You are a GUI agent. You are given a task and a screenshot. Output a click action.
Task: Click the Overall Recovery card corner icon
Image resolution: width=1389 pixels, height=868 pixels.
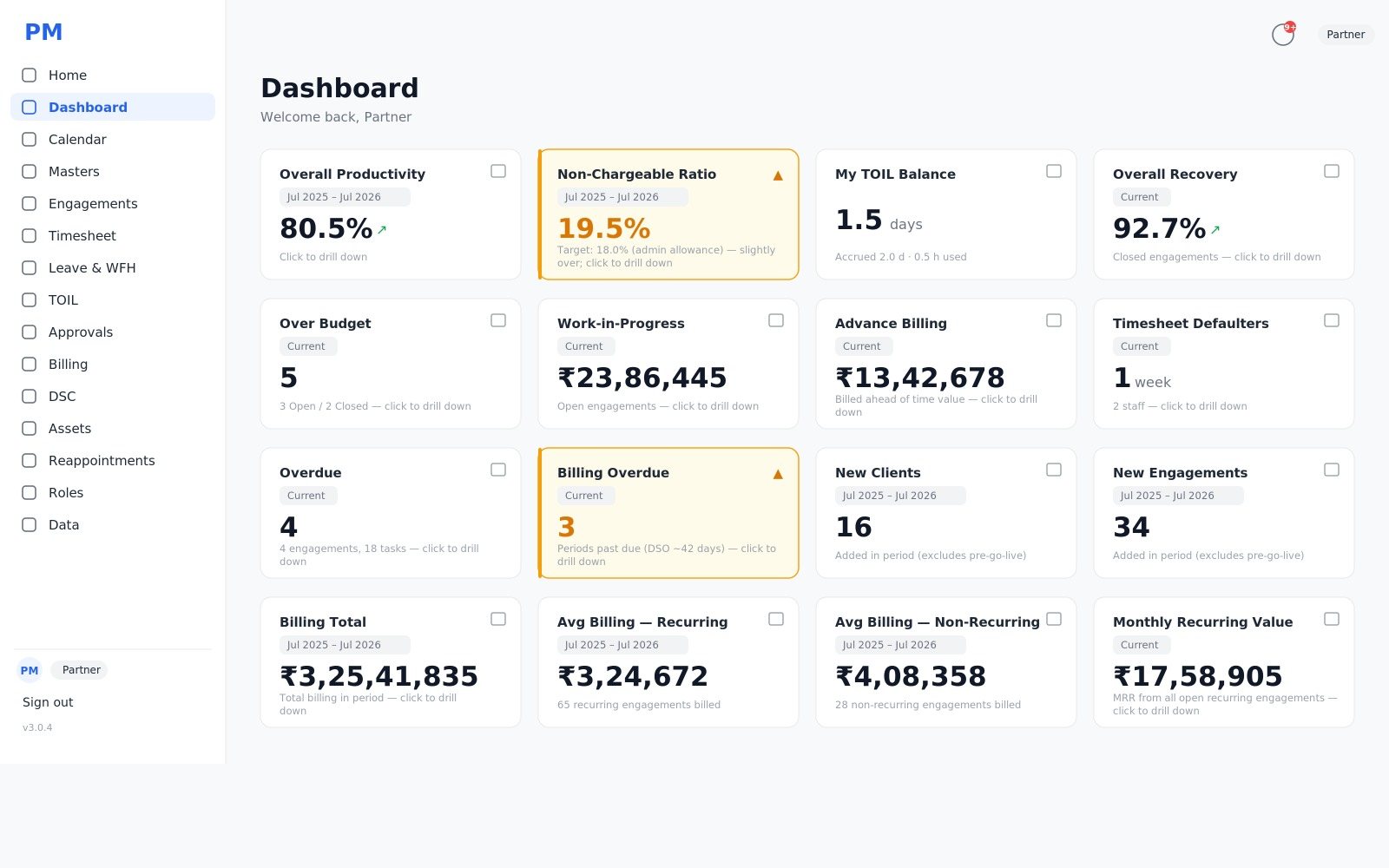click(x=1332, y=171)
